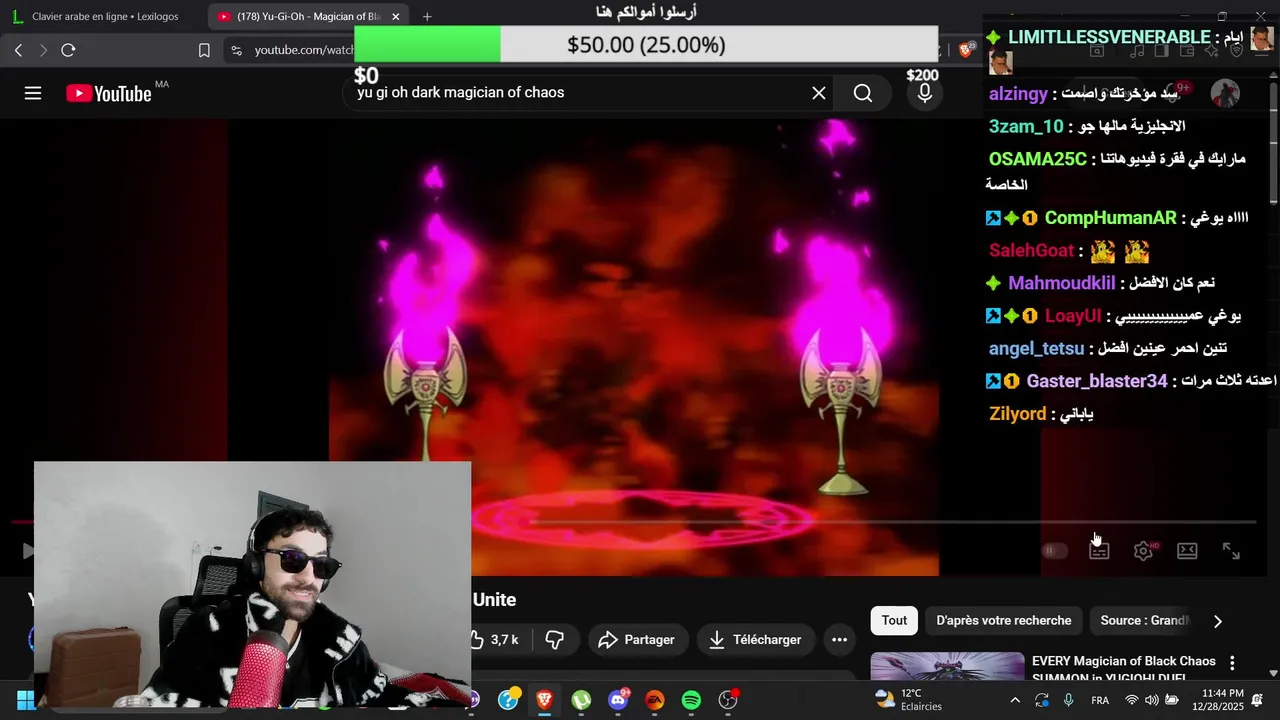Viewport: 1280px width, 720px height.
Task: Select the Source : Grand chip
Action: (1143, 621)
